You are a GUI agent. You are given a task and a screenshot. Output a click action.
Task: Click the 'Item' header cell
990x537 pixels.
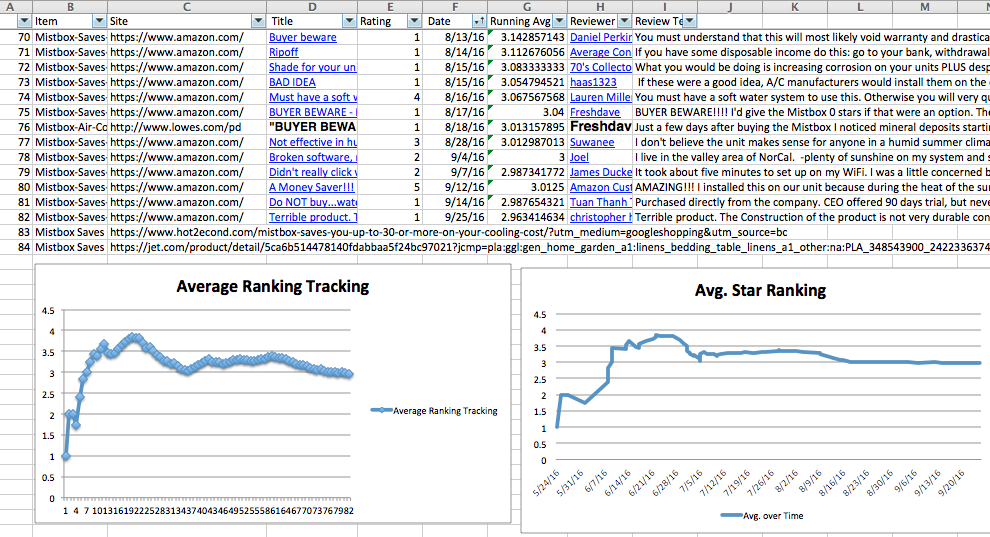70,21
